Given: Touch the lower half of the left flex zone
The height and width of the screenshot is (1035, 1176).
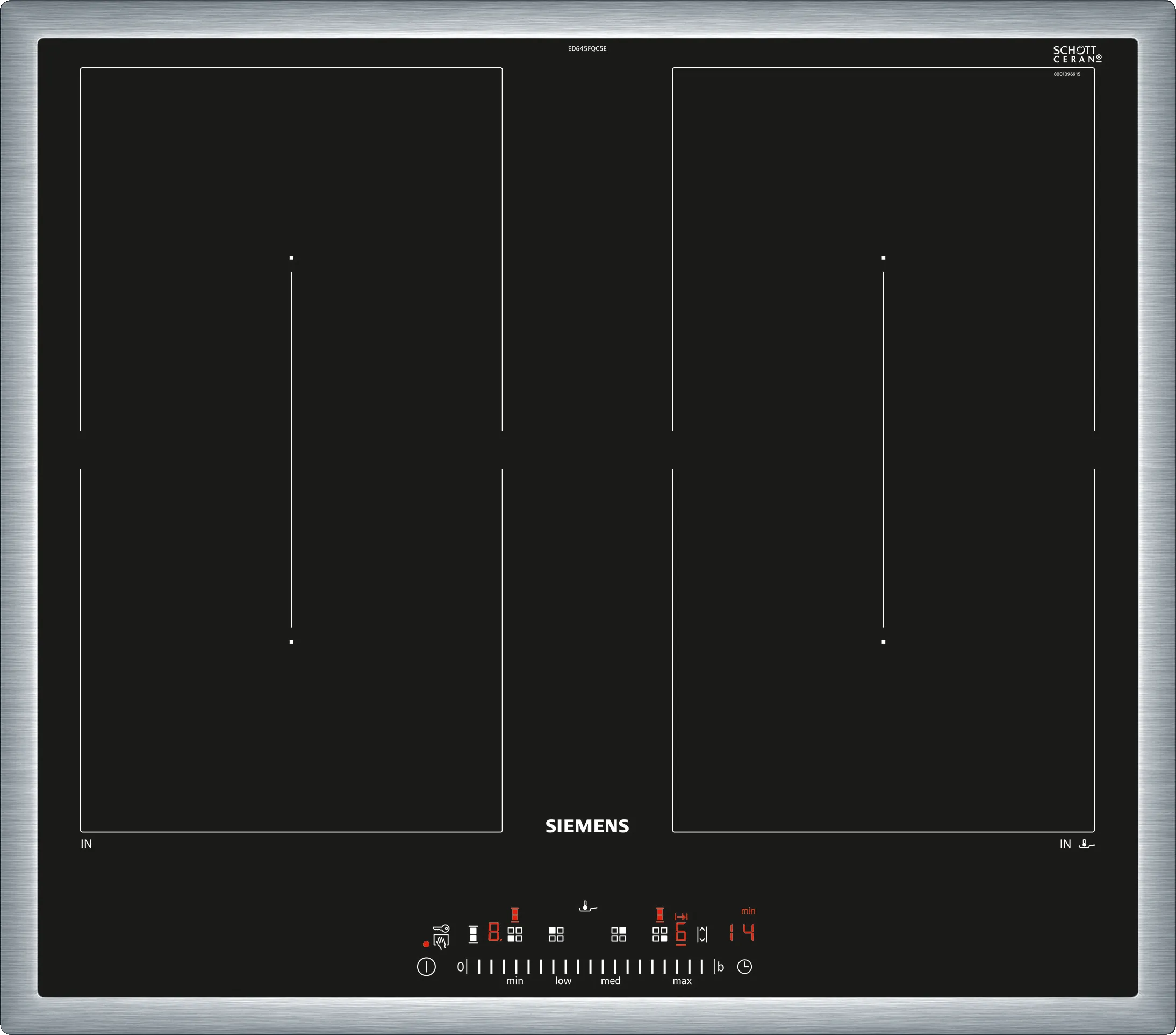Looking at the screenshot, I should tap(291, 651).
